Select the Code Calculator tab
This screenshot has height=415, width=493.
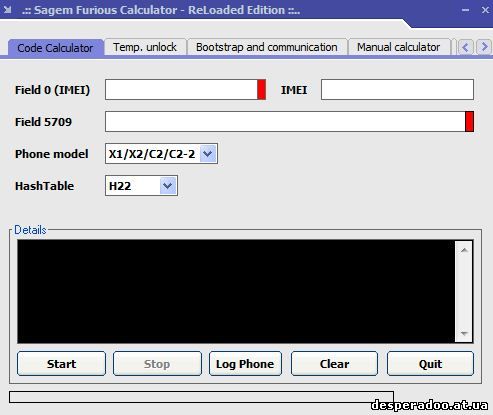click(x=55, y=48)
